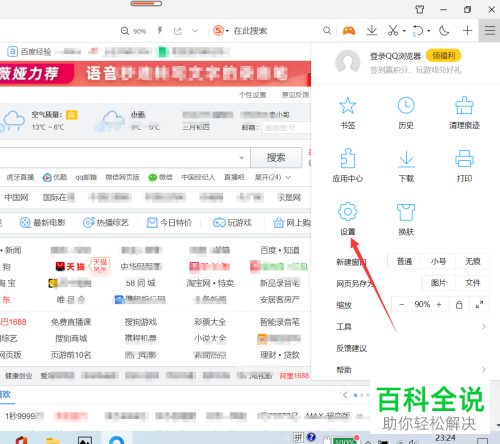Click the toolbar download arrow icon
Screen dimensions: 500x444
[372, 31]
